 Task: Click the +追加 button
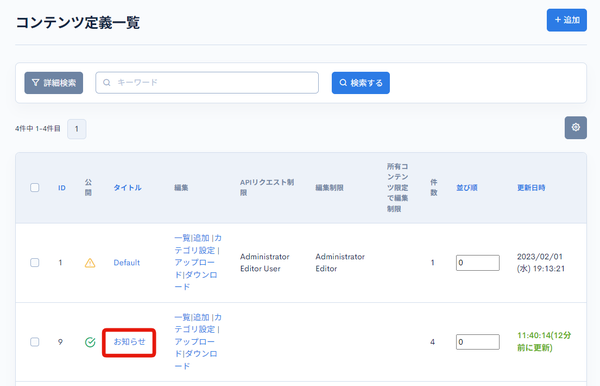point(566,20)
